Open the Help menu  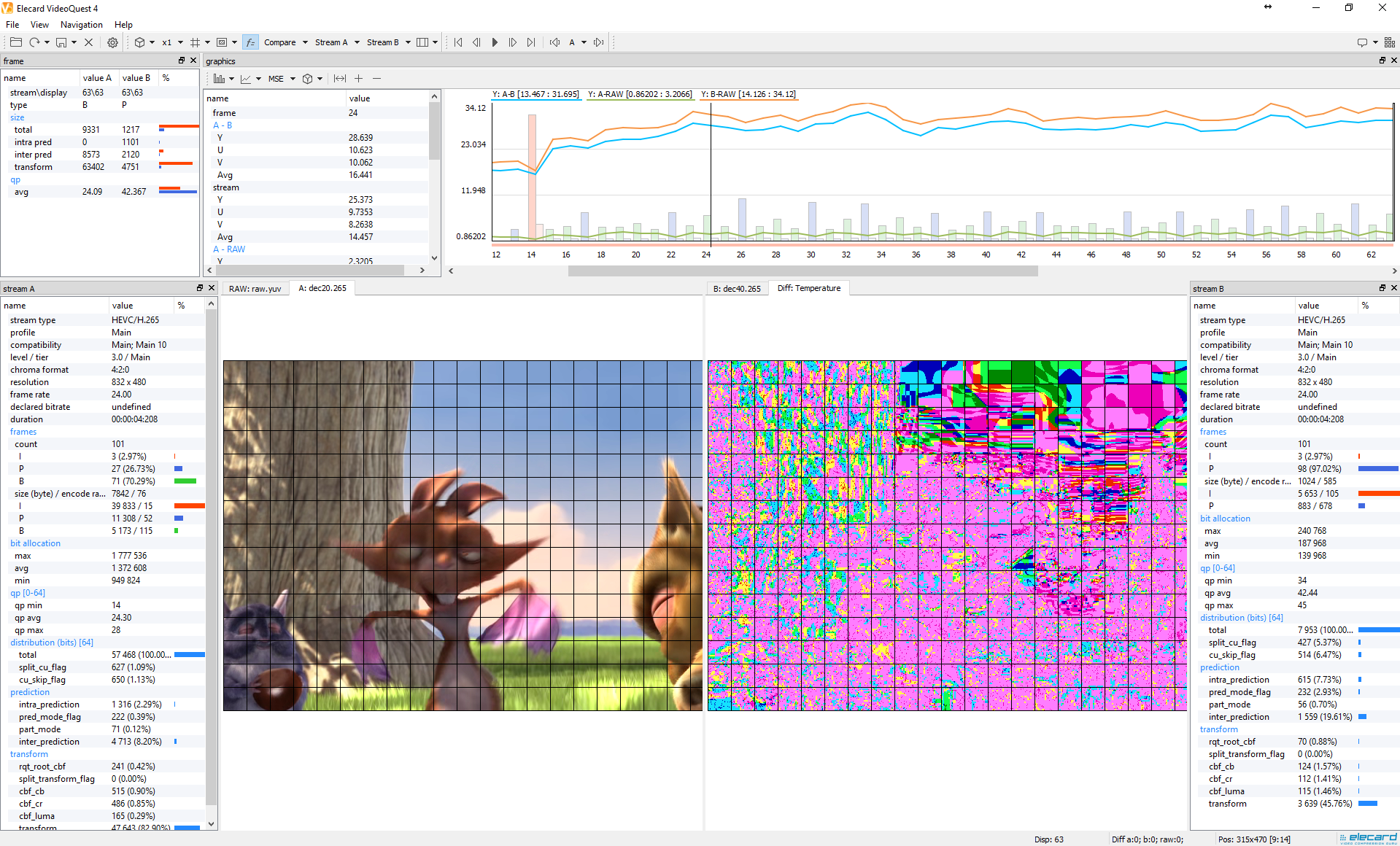tap(123, 25)
